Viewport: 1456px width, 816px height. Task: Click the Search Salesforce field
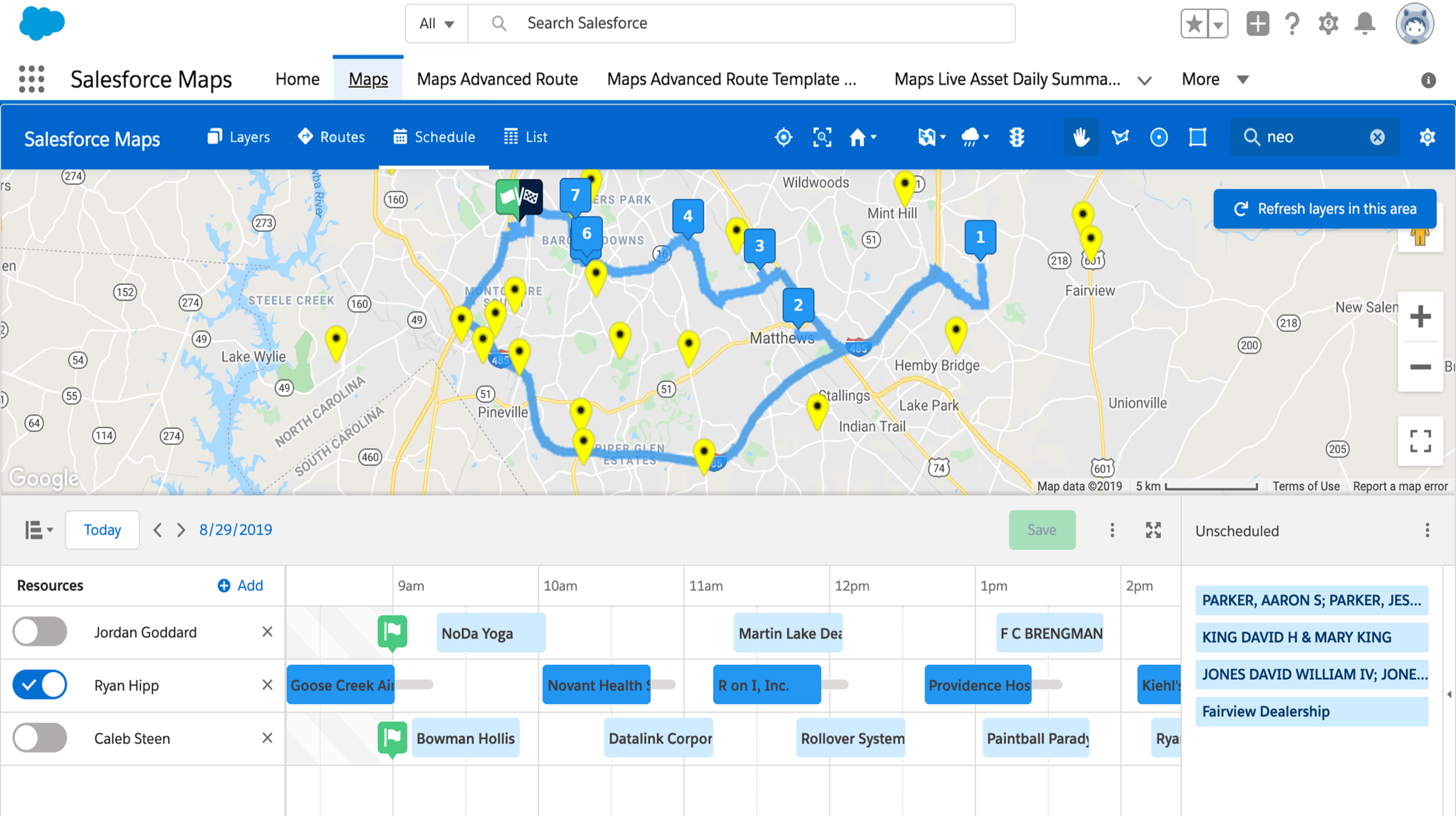coord(741,23)
